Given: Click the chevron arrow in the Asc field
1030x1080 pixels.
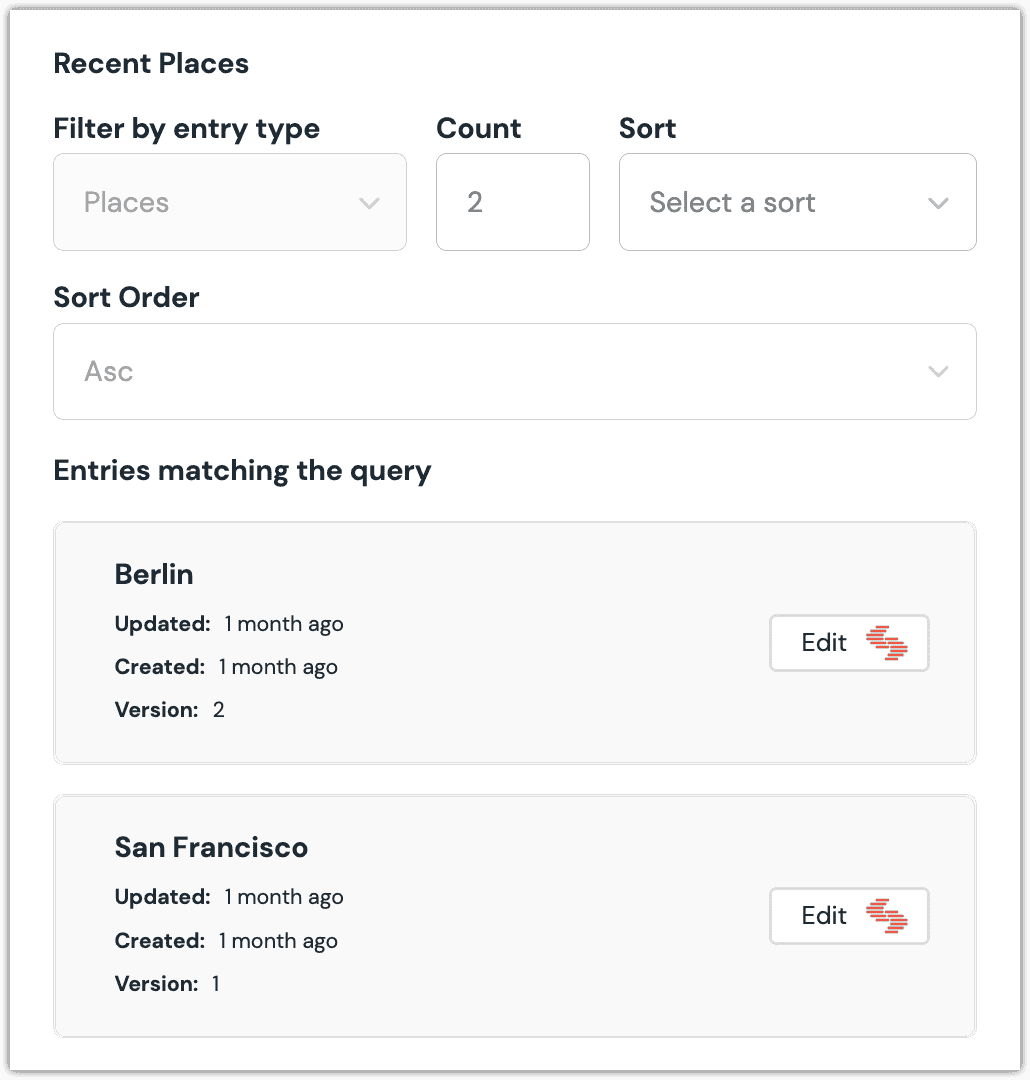Looking at the screenshot, I should pyautogui.click(x=937, y=372).
